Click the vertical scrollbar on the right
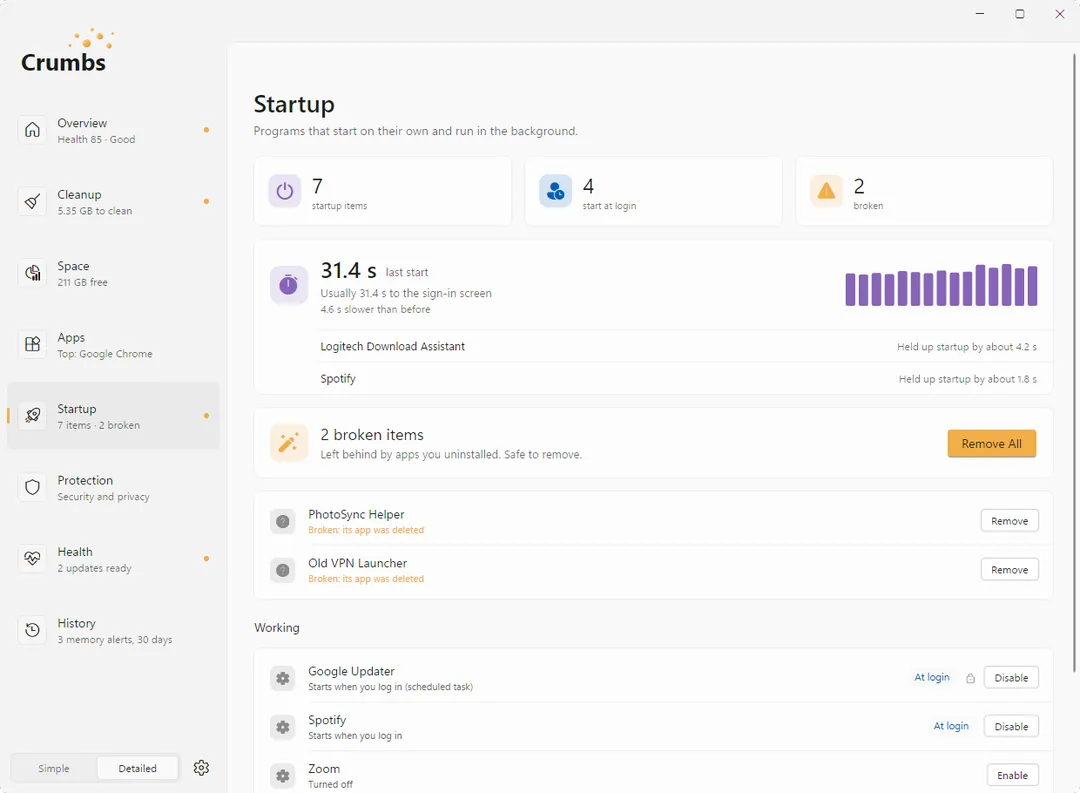This screenshot has width=1080, height=793. tap(1074, 362)
